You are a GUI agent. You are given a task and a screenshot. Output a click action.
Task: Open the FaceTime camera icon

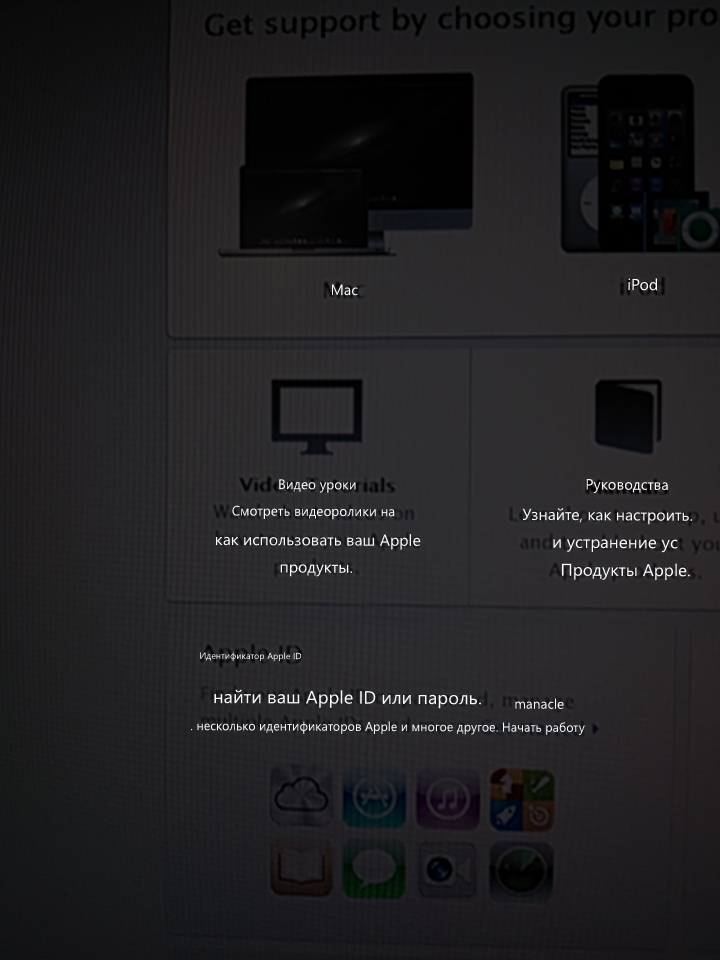(x=447, y=870)
